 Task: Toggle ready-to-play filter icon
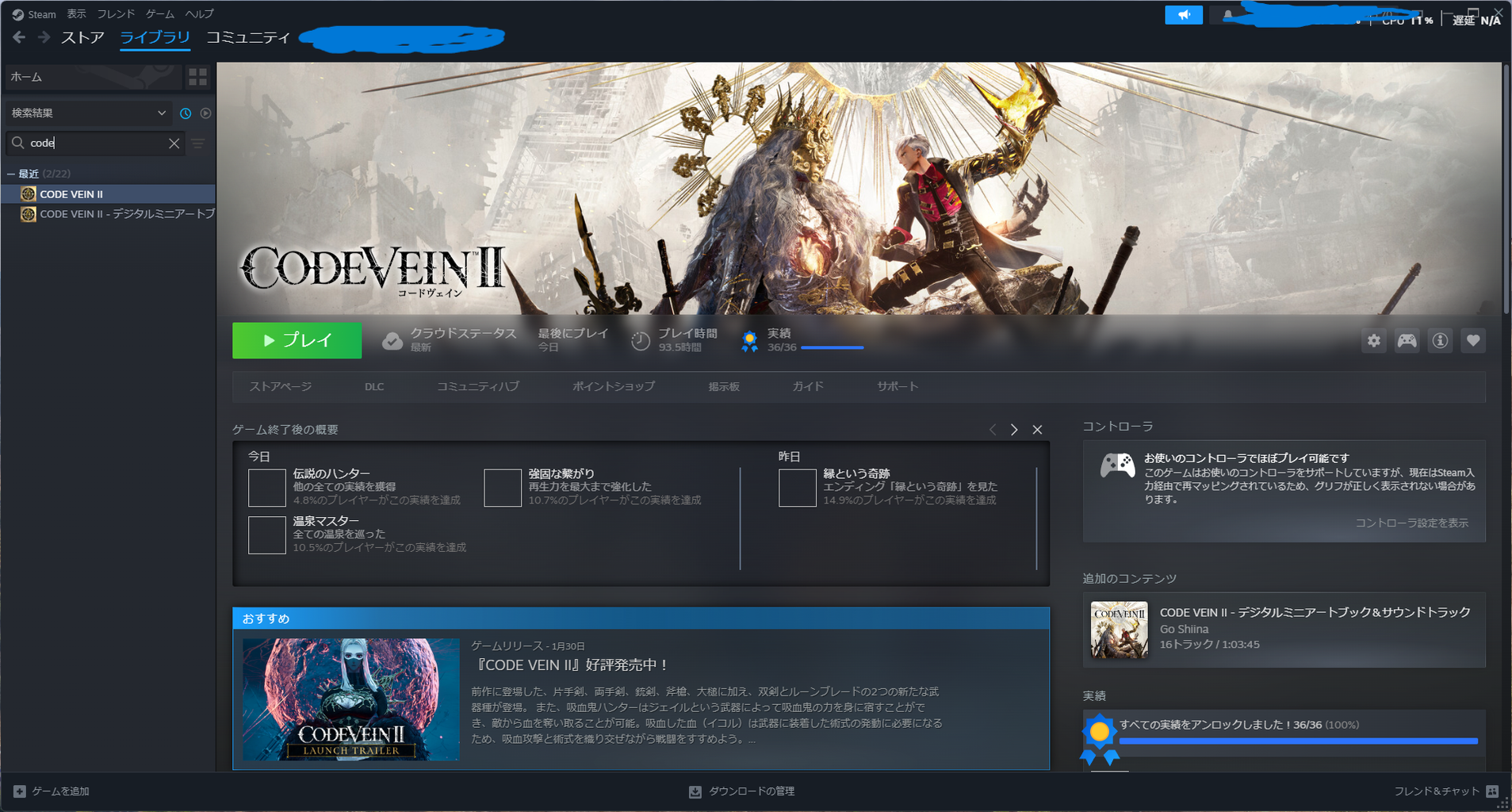[x=205, y=113]
